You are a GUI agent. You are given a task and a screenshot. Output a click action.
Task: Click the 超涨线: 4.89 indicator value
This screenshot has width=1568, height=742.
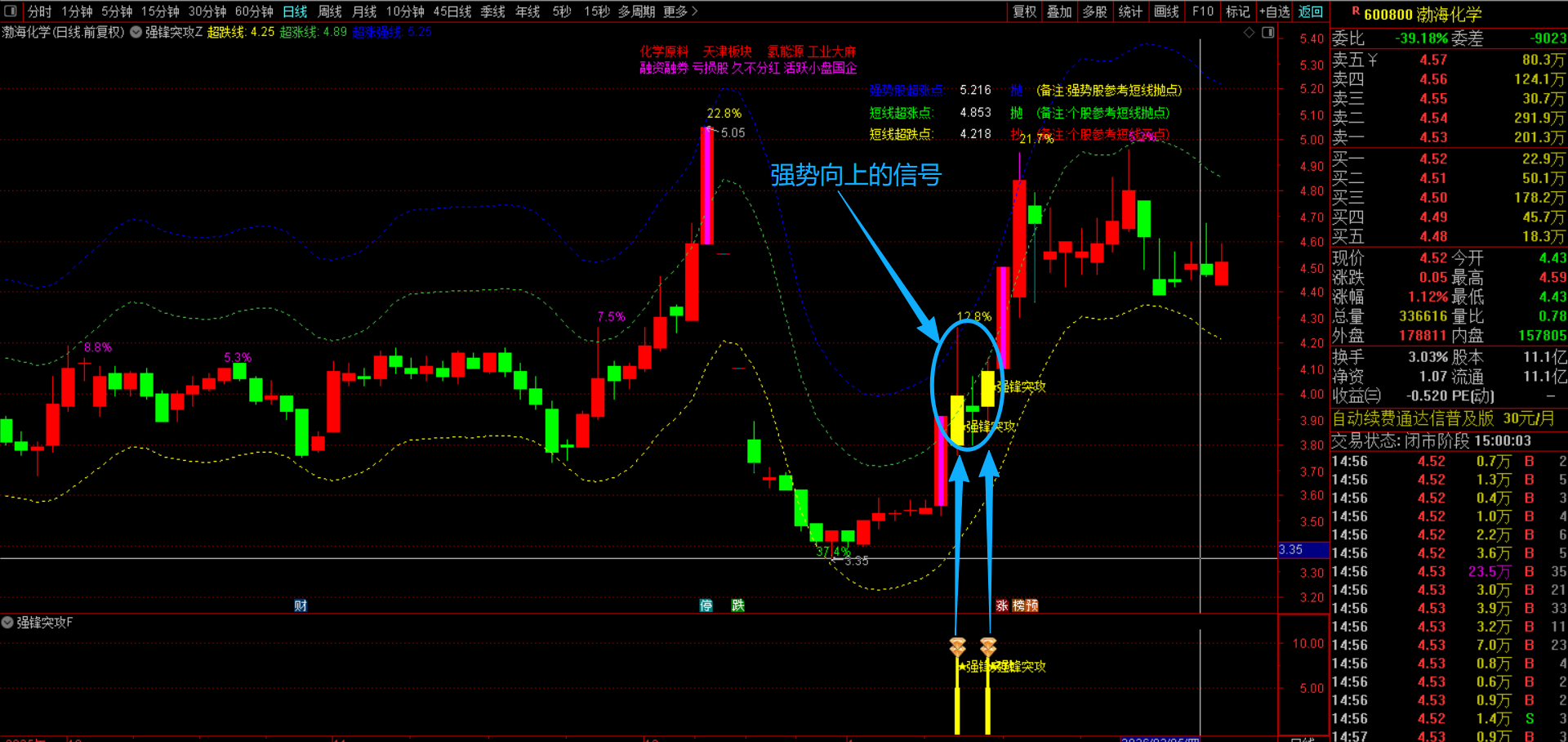point(314,32)
